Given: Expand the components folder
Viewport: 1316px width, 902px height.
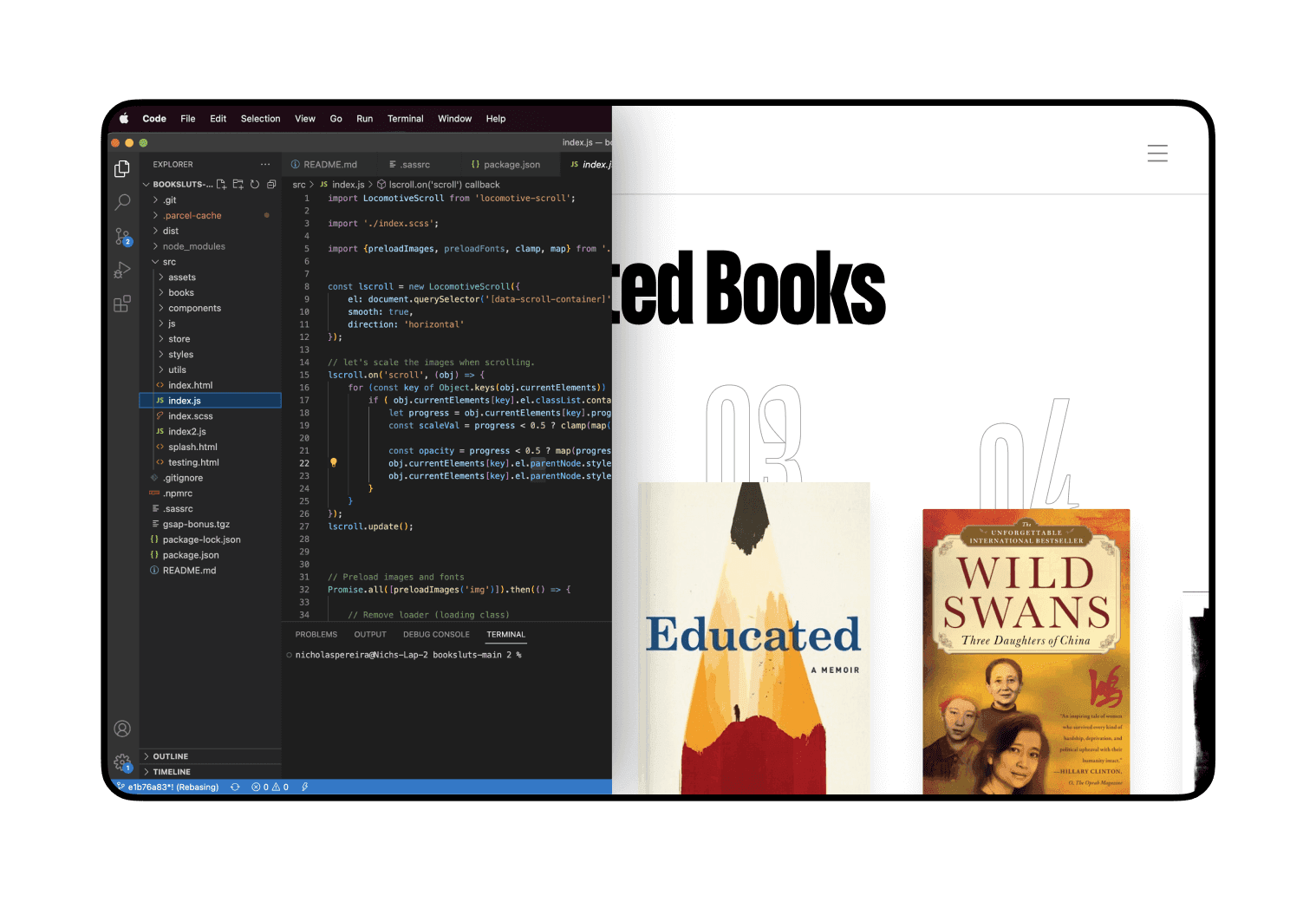Looking at the screenshot, I should (x=210, y=308).
